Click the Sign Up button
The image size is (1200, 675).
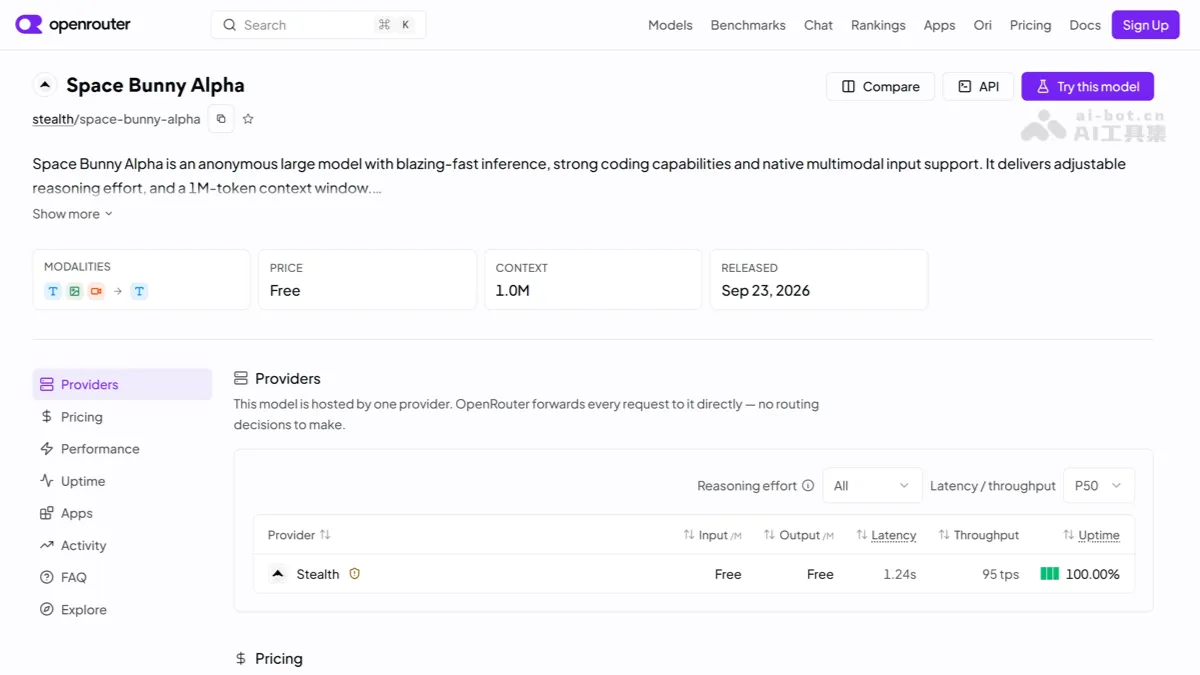pyautogui.click(x=1145, y=25)
